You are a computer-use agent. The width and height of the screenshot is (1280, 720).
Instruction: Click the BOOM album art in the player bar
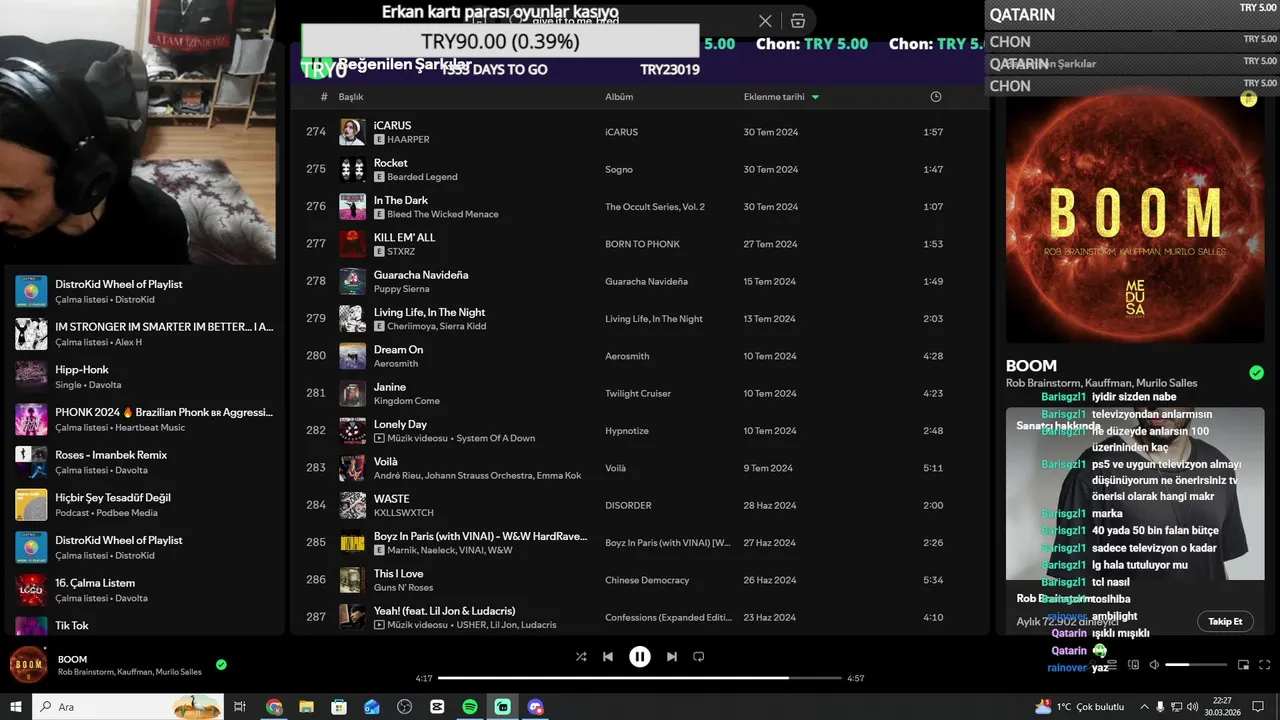click(28, 664)
